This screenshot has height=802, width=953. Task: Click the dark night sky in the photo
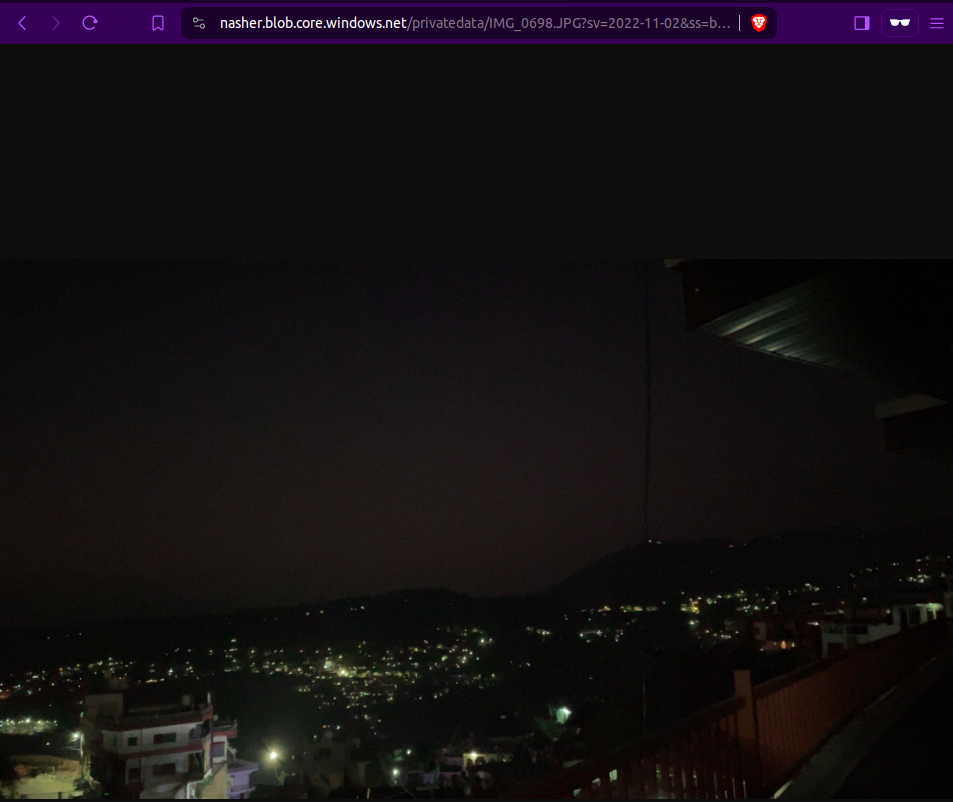pos(300,420)
